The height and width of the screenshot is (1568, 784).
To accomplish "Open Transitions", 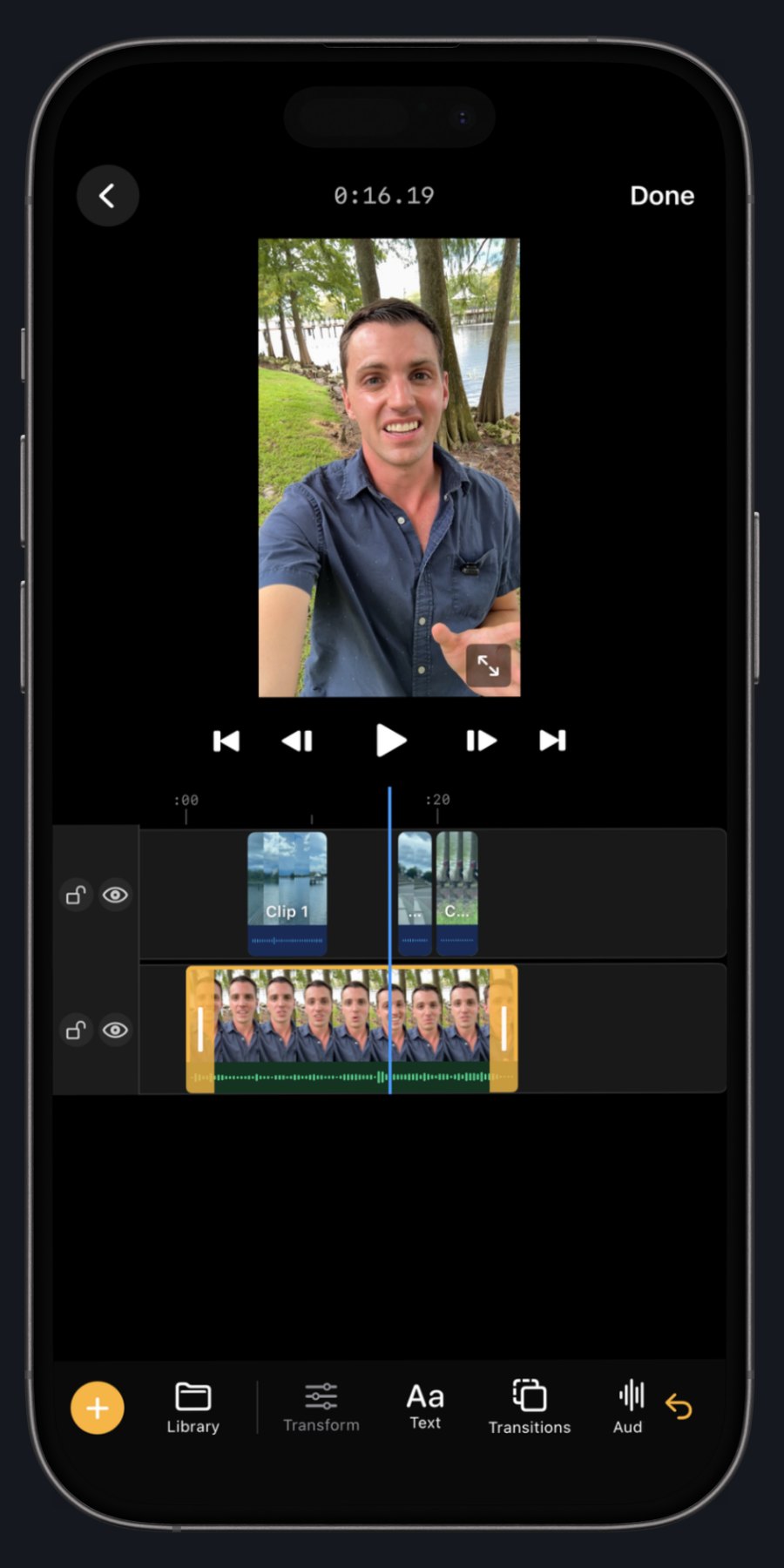I will click(530, 1408).
